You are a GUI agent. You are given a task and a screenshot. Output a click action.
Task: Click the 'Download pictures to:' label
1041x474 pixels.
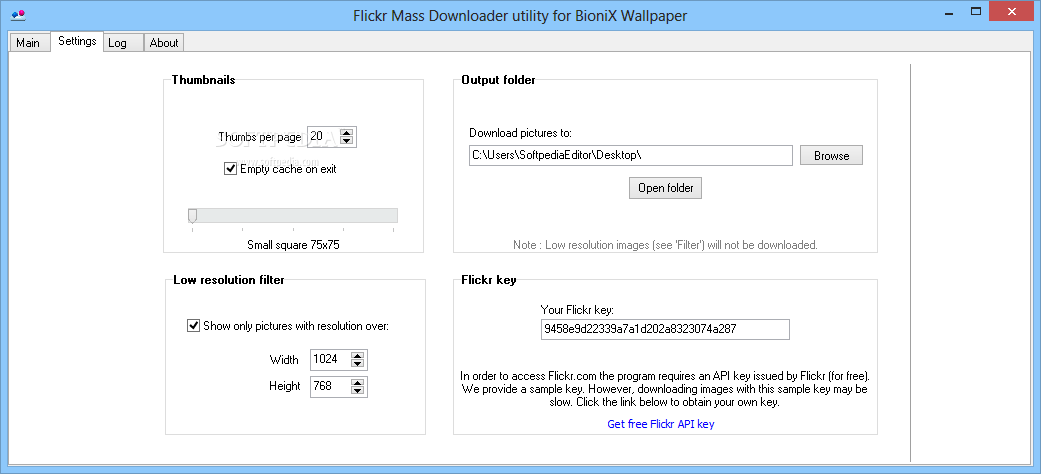click(x=520, y=133)
